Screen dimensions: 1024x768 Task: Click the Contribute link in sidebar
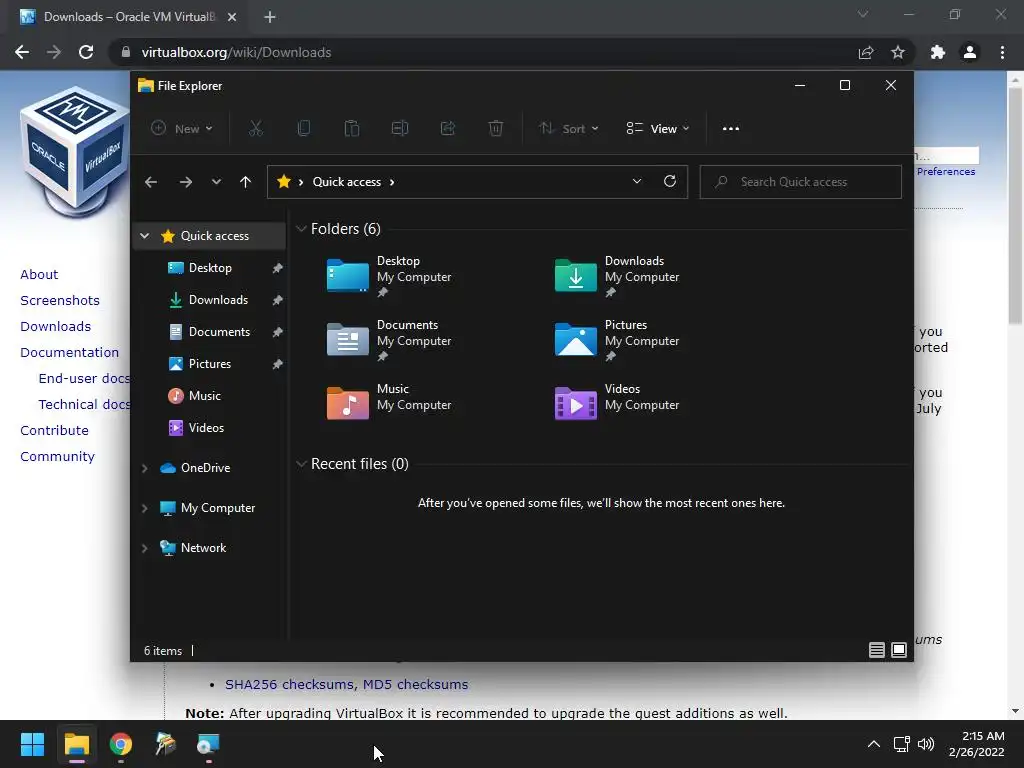54,430
